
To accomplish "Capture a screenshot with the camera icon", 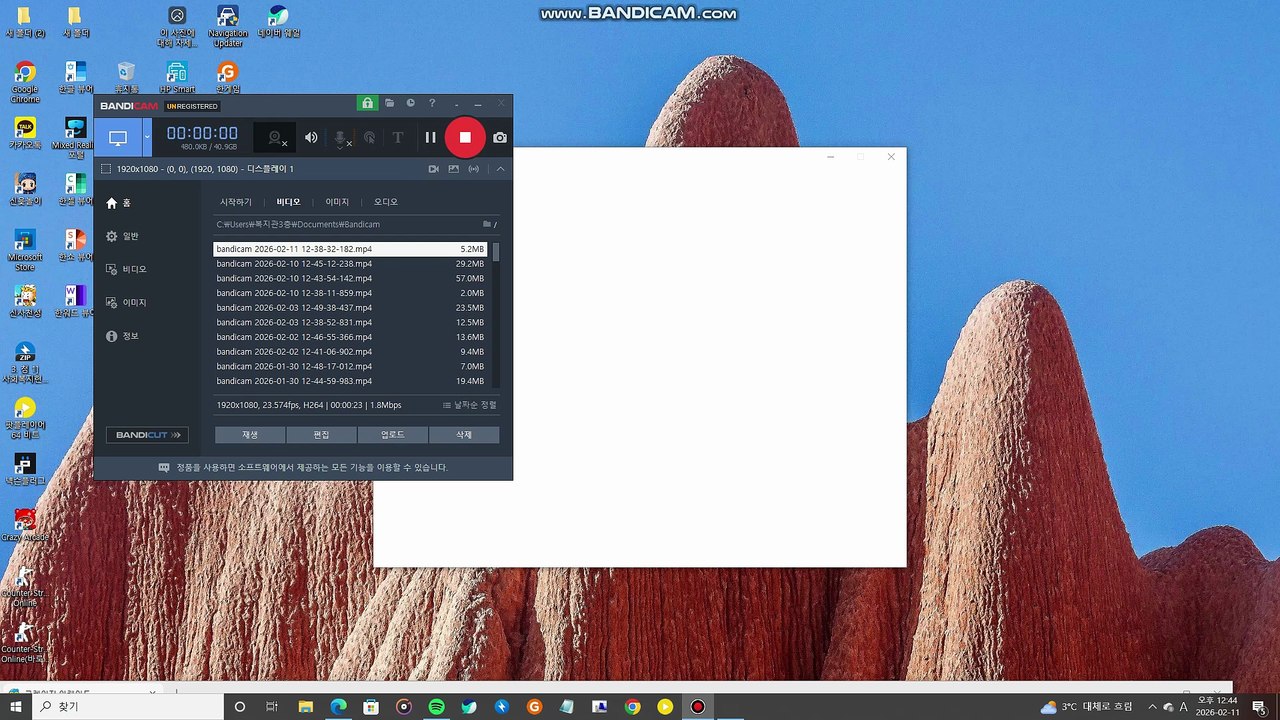I will 500,138.
